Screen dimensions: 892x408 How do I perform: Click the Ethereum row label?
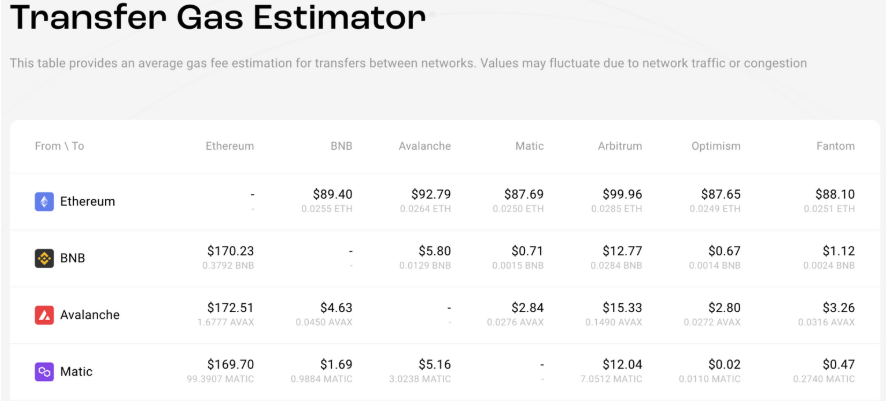click(x=88, y=201)
